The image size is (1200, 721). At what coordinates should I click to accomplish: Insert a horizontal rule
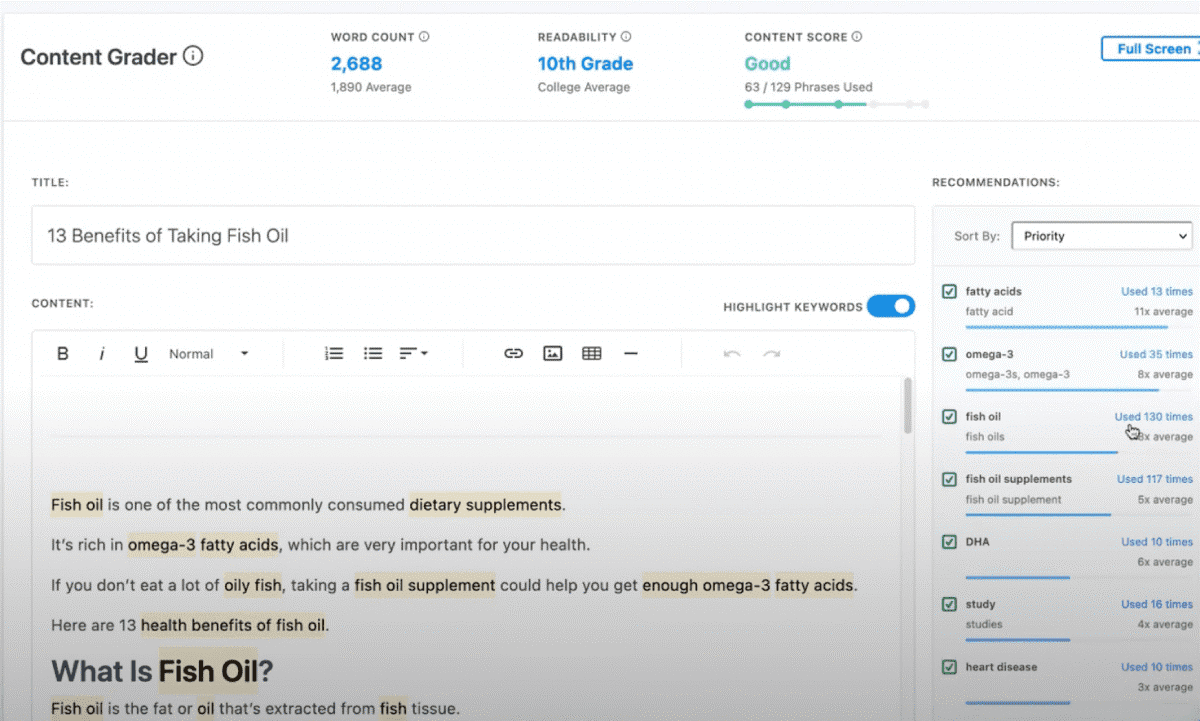(630, 353)
